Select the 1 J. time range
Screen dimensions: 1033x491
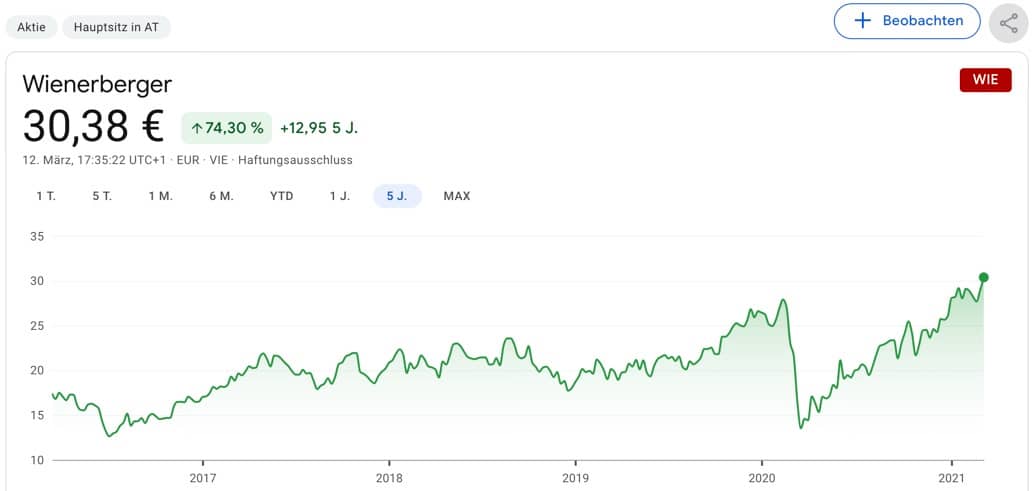tap(340, 196)
